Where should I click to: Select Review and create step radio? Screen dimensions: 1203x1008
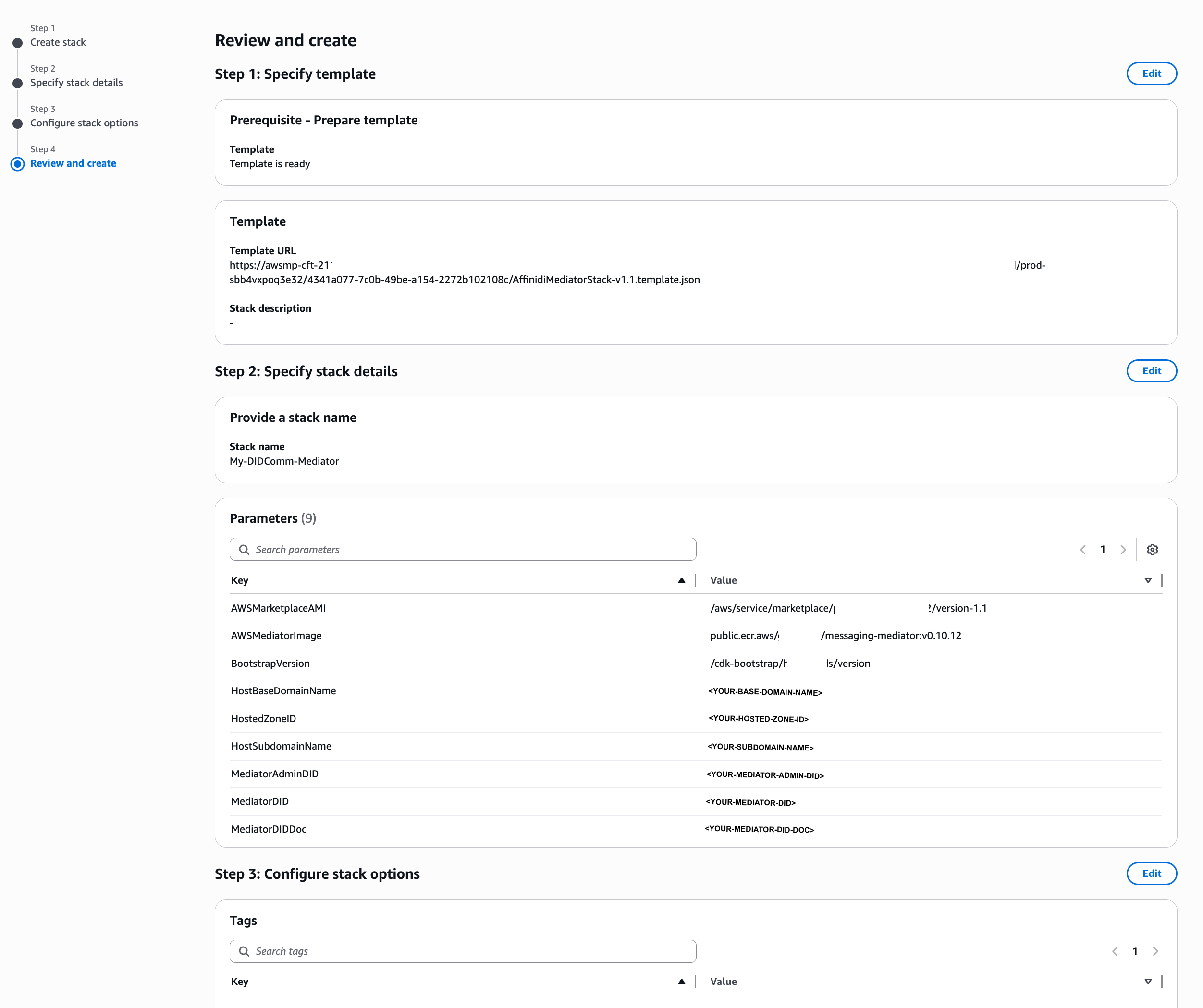click(x=18, y=164)
